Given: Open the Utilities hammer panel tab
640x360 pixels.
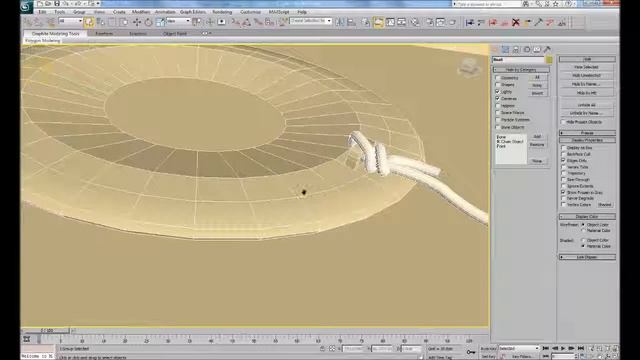Looking at the screenshot, I should click(x=547, y=49).
